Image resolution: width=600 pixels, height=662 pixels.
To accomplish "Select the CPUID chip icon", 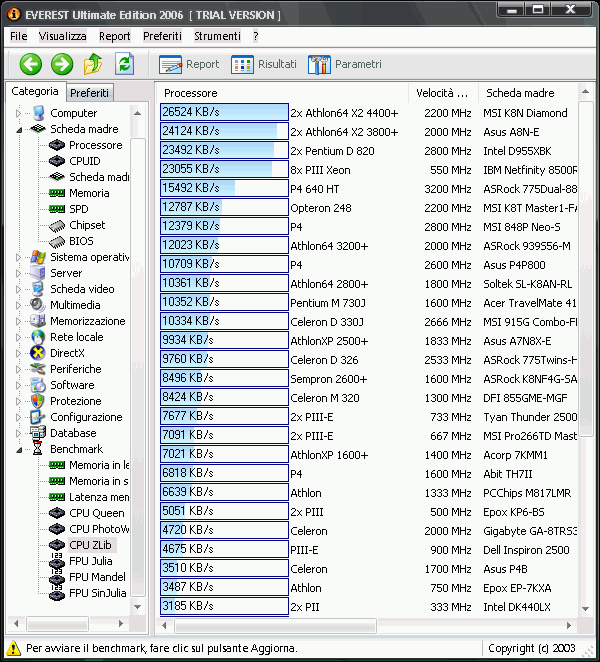I will point(57,161).
